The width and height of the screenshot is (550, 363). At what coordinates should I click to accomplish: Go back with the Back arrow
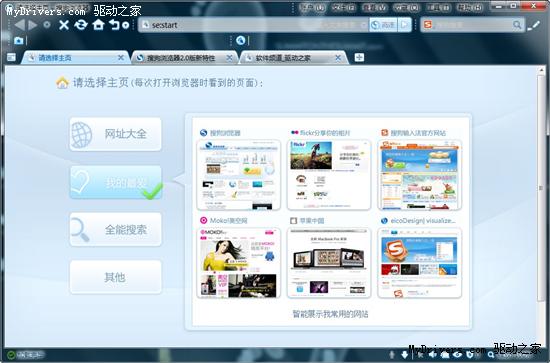coord(20,25)
